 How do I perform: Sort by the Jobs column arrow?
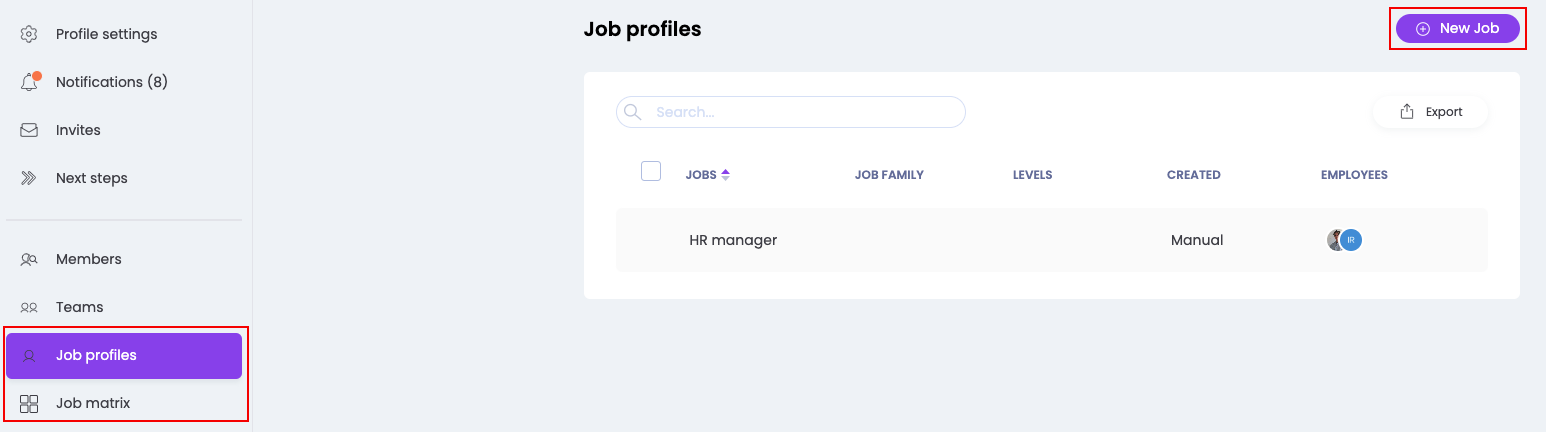(725, 175)
